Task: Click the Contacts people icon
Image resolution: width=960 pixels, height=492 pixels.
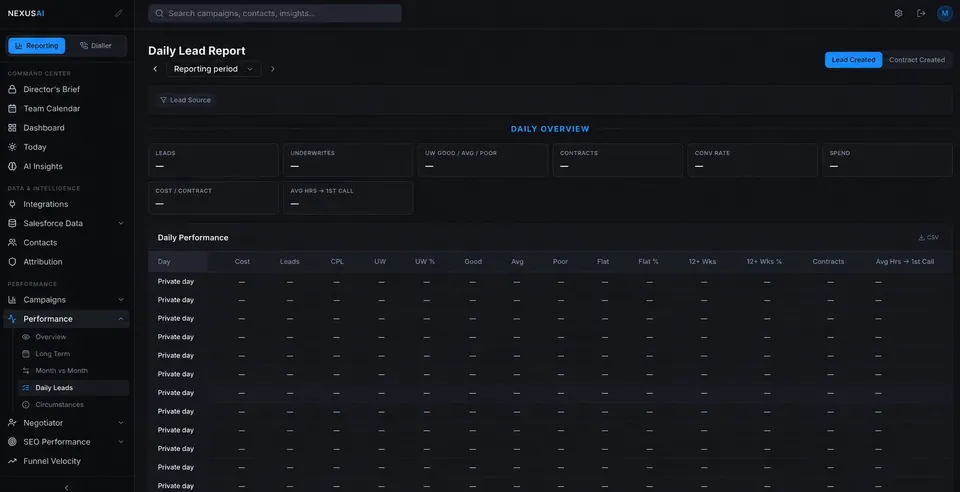Action: [12, 242]
